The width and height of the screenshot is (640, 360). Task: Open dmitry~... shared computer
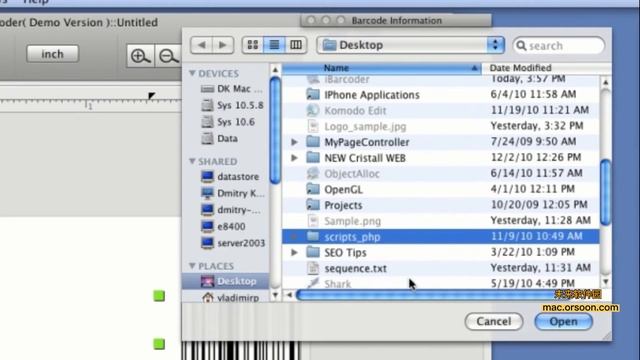231,210
